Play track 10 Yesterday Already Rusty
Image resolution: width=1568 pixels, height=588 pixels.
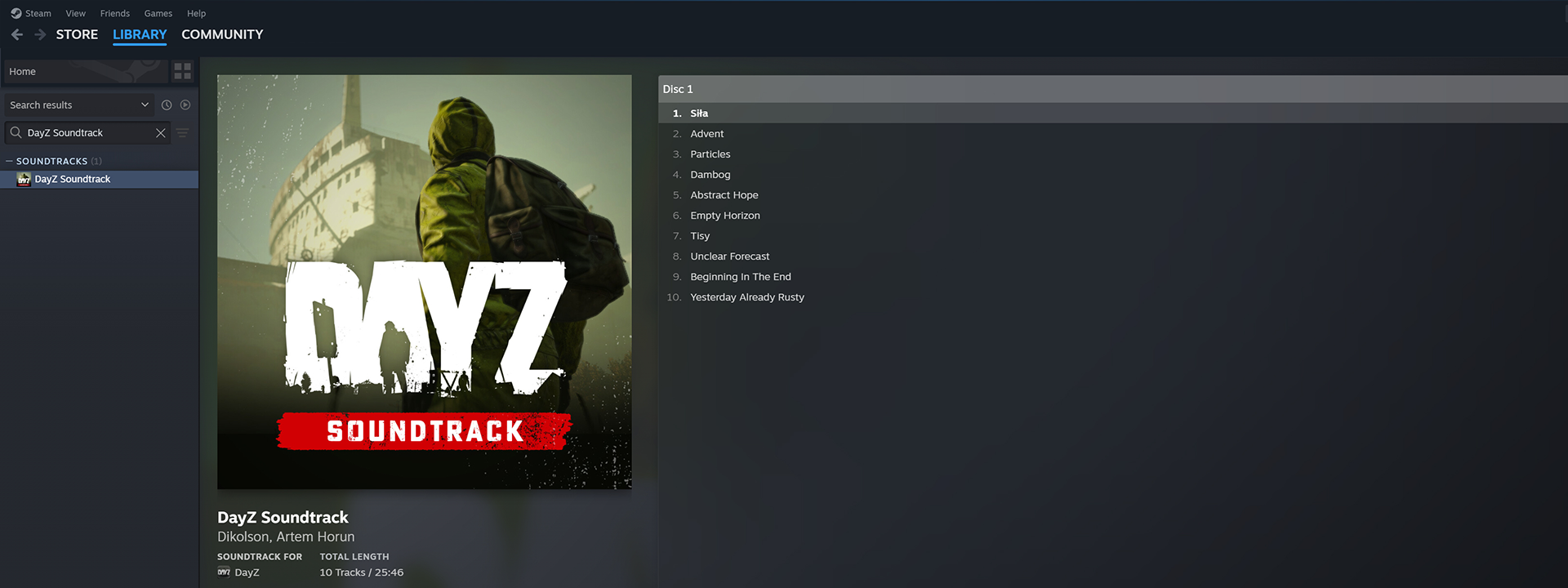(x=1112, y=297)
